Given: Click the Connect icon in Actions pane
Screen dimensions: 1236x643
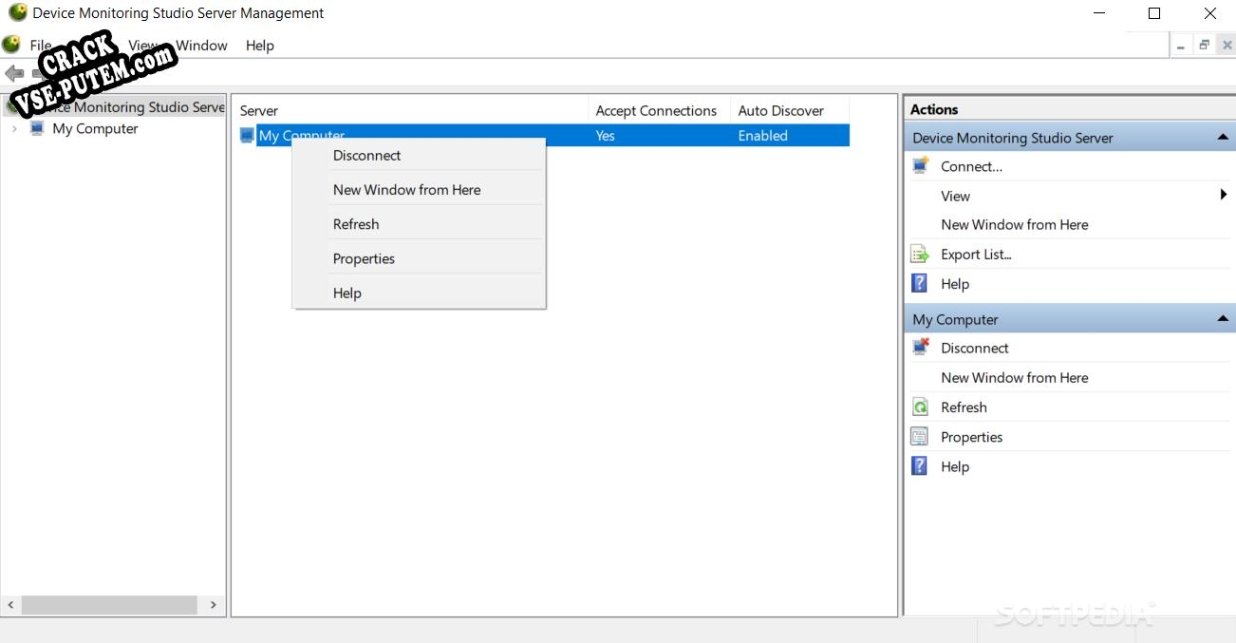Looking at the screenshot, I should pyautogui.click(x=920, y=167).
